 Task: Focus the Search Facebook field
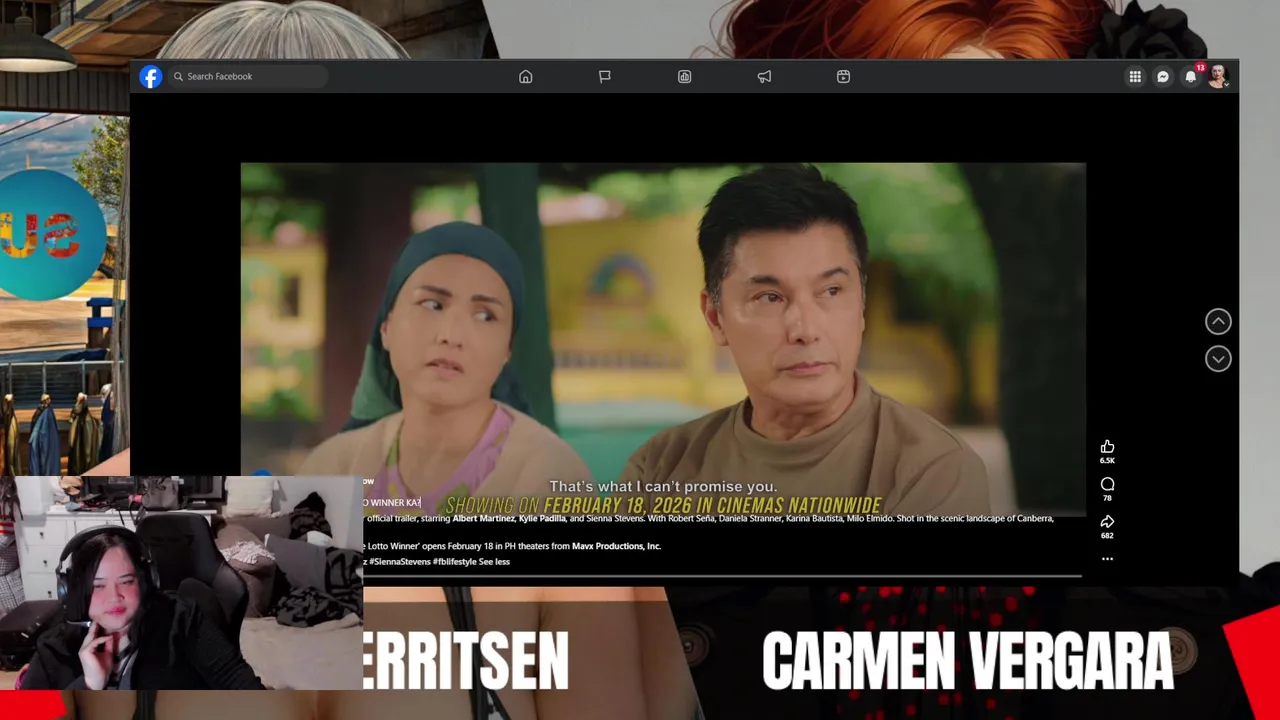click(x=248, y=76)
